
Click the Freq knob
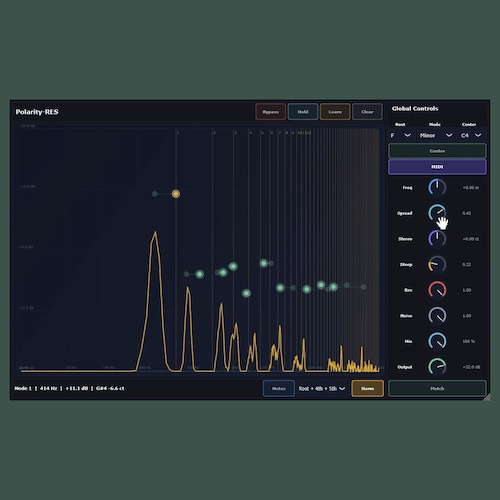pos(437,187)
